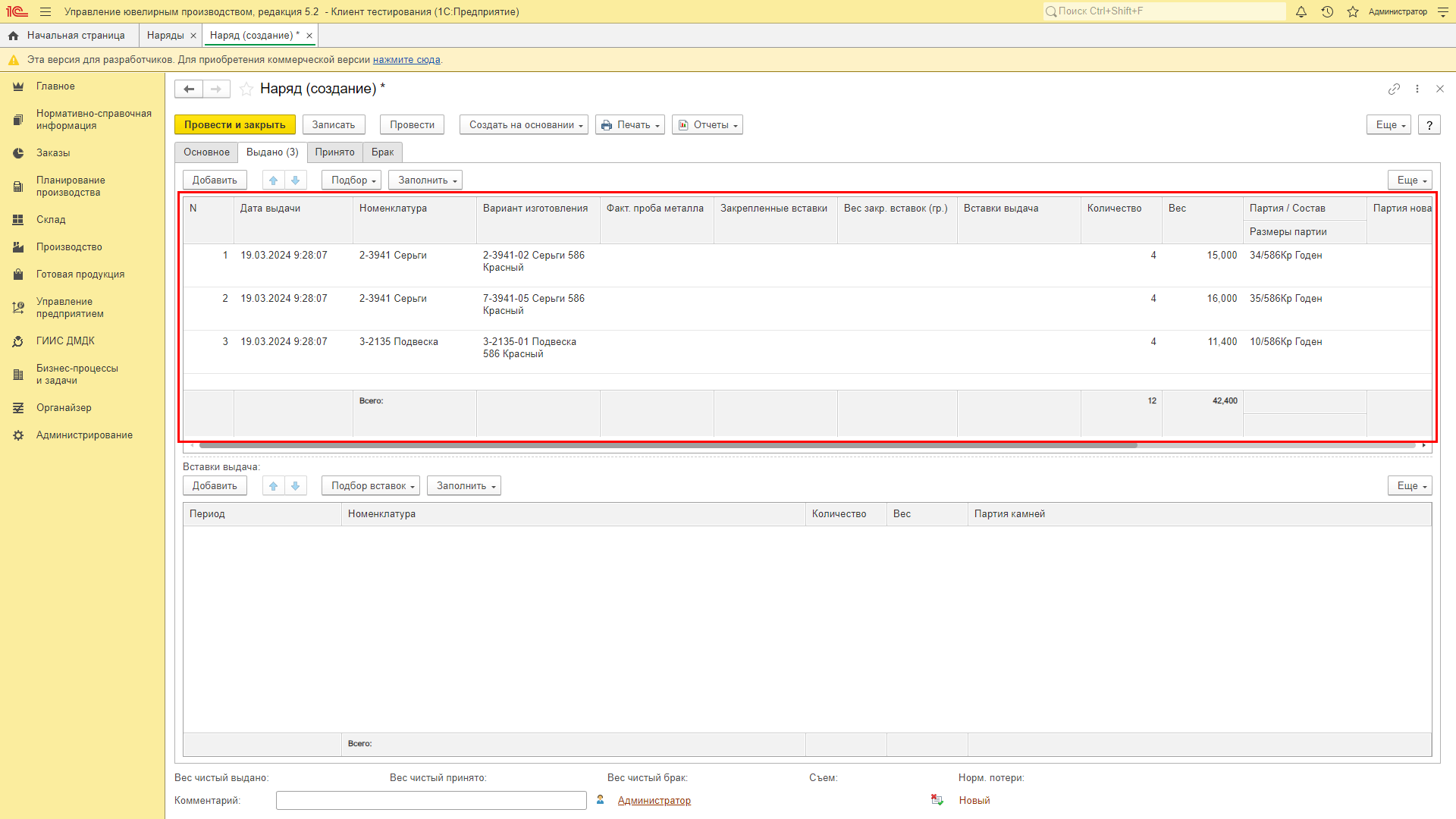The height and width of the screenshot is (819, 1456).
Task: Click Записать button
Action: tap(334, 125)
